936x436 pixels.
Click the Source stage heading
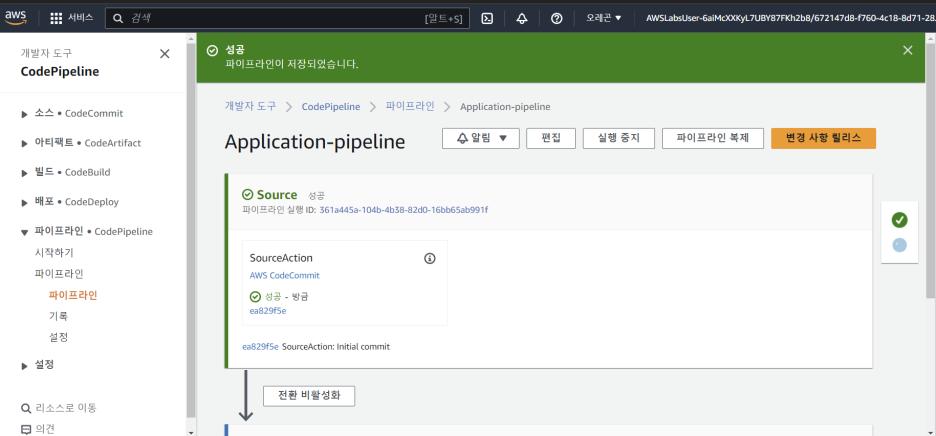click(x=277, y=195)
